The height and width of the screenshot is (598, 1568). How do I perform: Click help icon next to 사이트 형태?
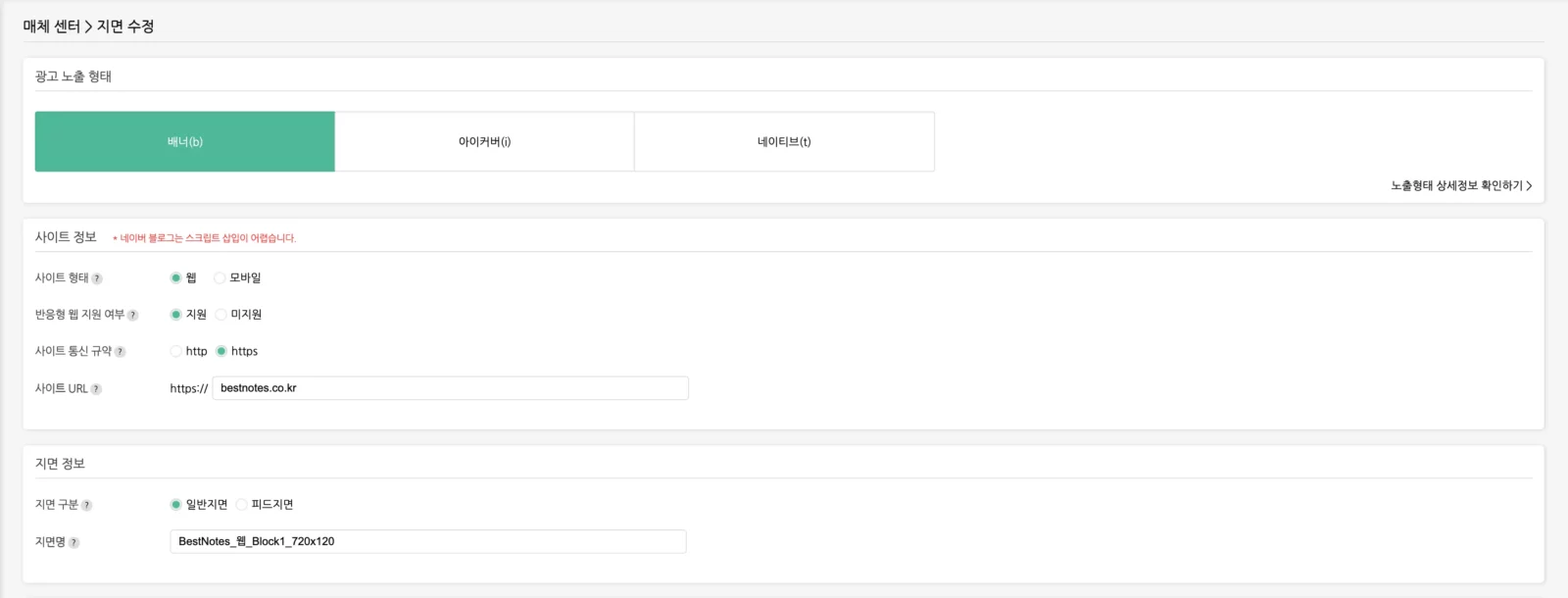97,278
